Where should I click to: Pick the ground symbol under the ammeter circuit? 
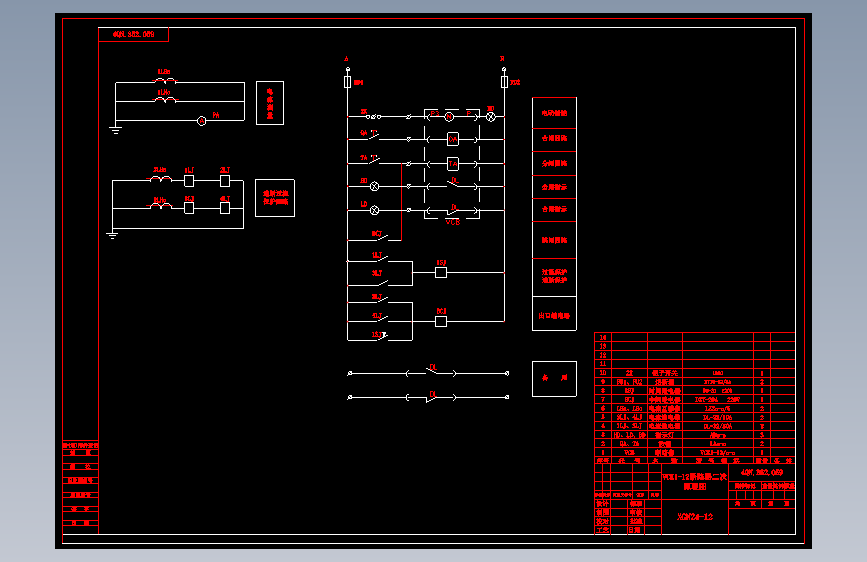point(115,130)
